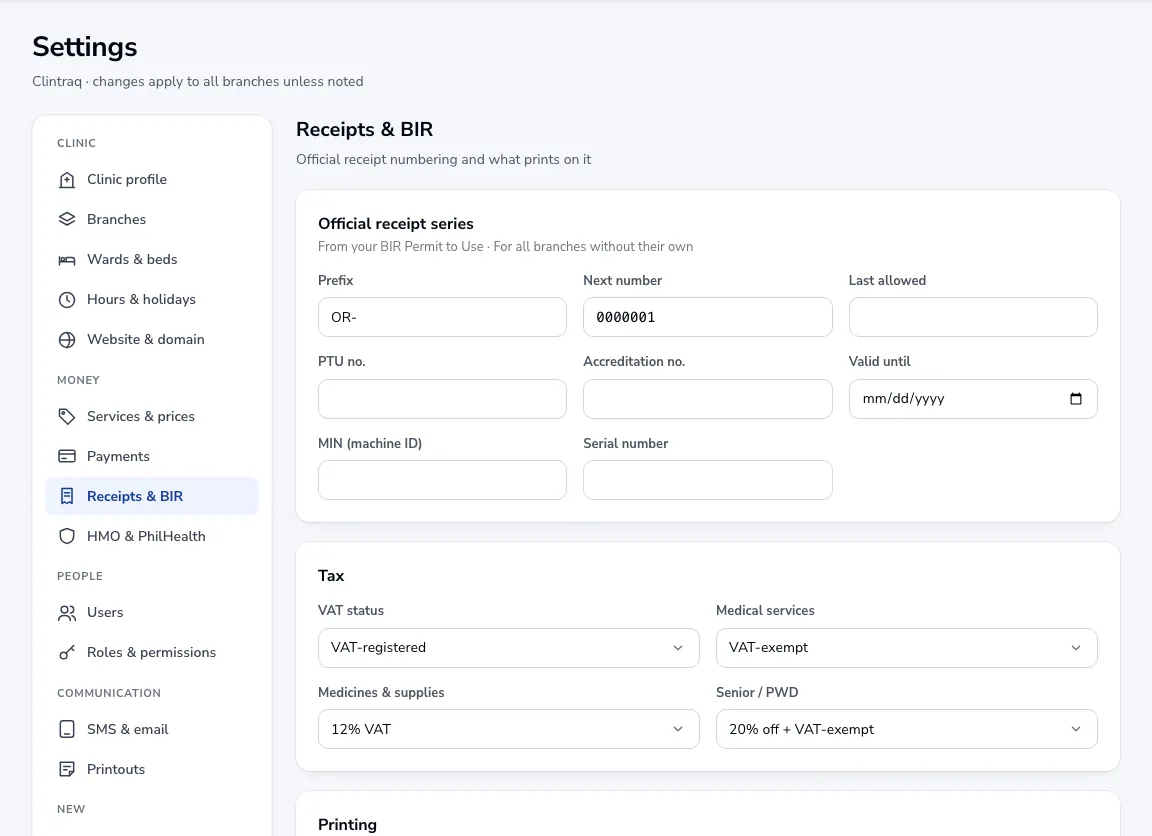1152x836 pixels.
Task: Click the Wards & beds bed icon
Action: pyautogui.click(x=67, y=260)
